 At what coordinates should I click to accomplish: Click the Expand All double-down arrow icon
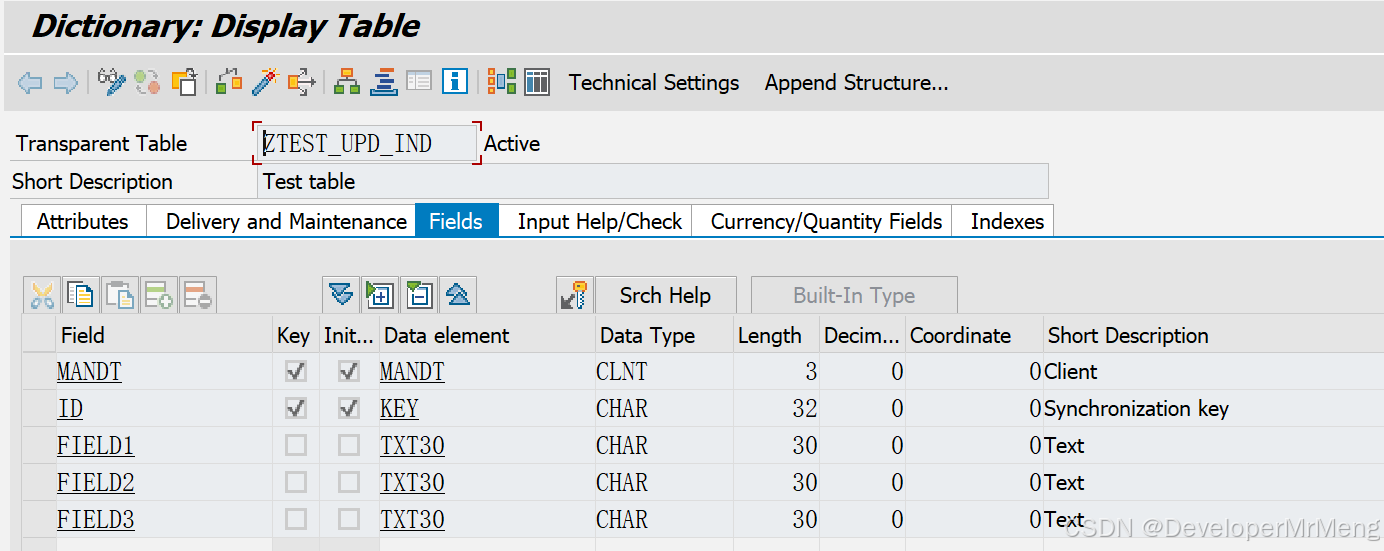(x=341, y=295)
